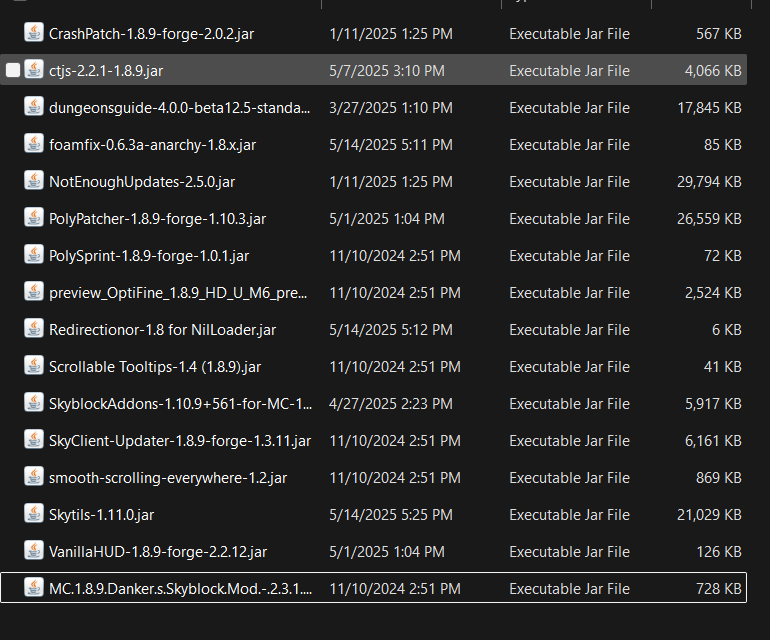Click the 2,524 KB size value
The height and width of the screenshot is (640, 770).
(x=713, y=293)
